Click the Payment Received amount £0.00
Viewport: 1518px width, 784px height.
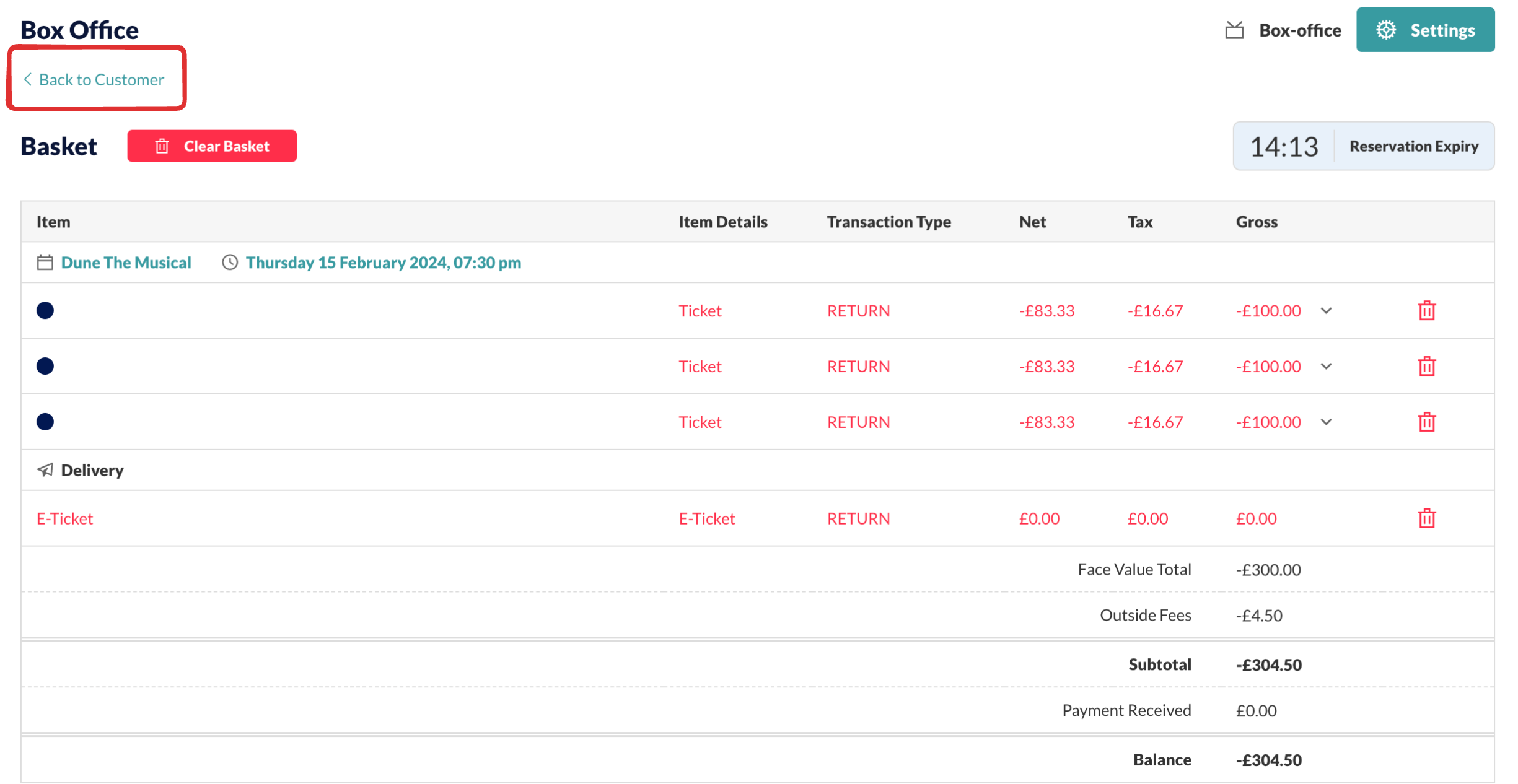click(x=1256, y=711)
